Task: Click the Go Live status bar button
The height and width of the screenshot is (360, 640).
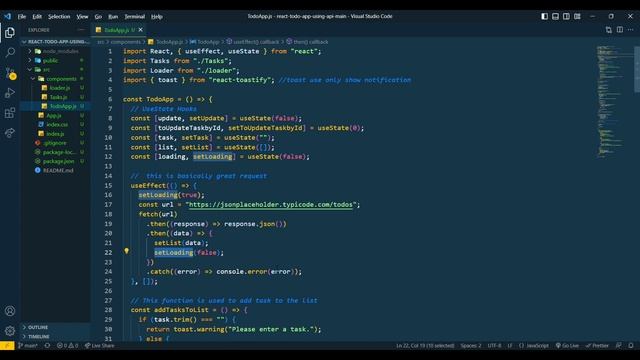Action: coord(567,345)
